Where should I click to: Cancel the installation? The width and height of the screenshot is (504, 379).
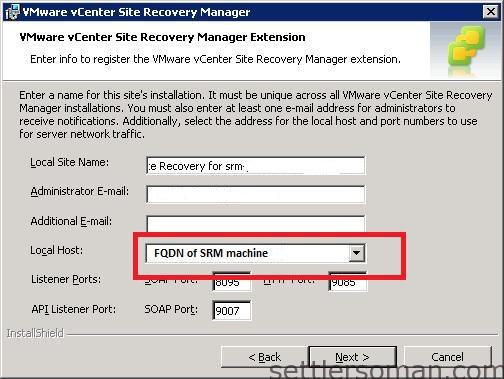click(x=447, y=357)
